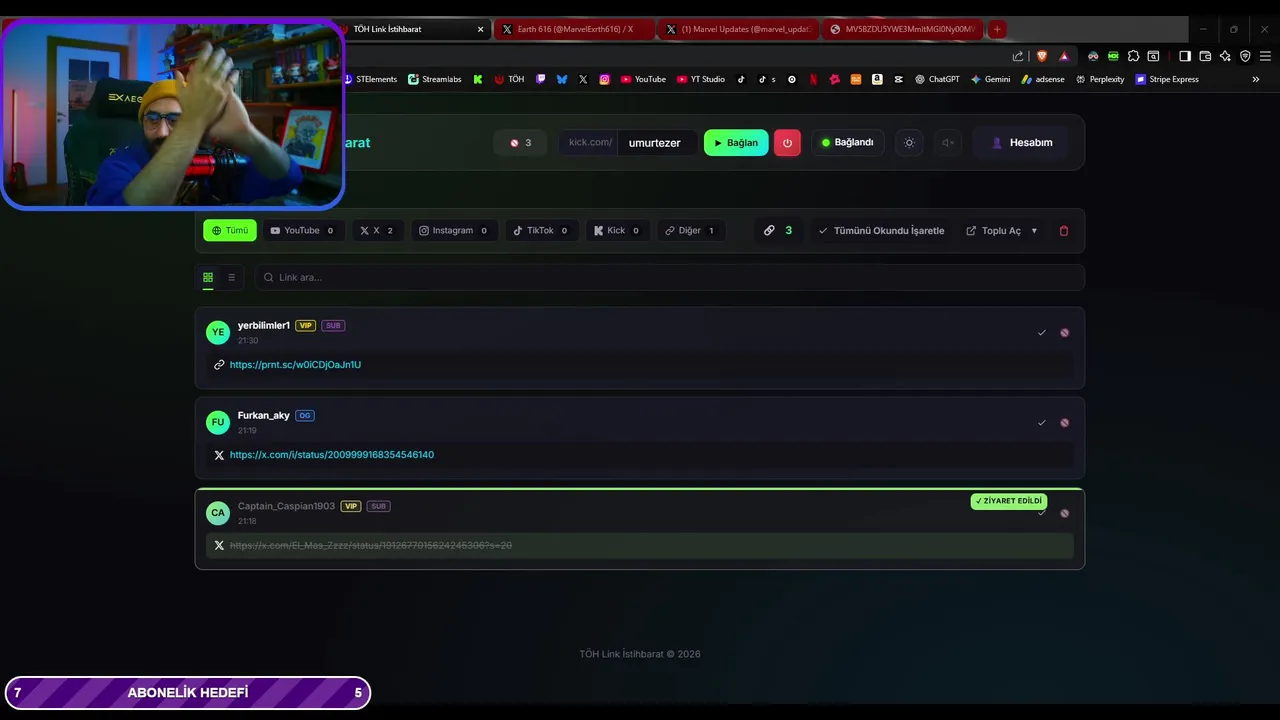Open the Amazon bookmark icon
The width and height of the screenshot is (1280, 720).
[877, 79]
